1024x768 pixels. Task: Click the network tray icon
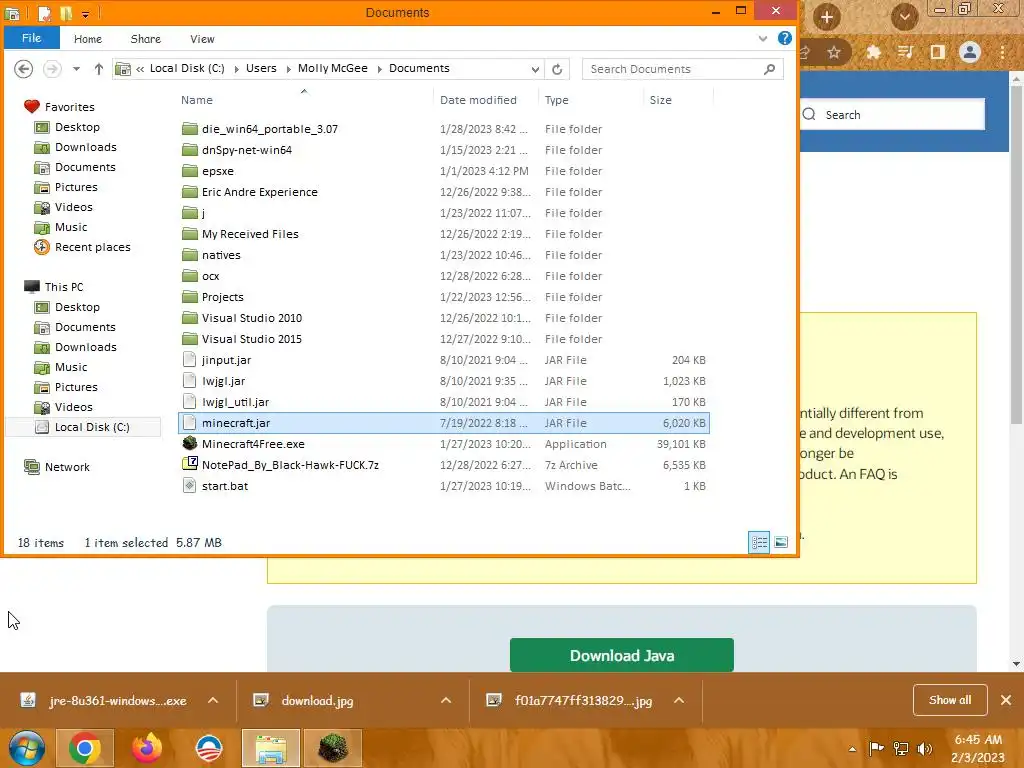coord(901,748)
